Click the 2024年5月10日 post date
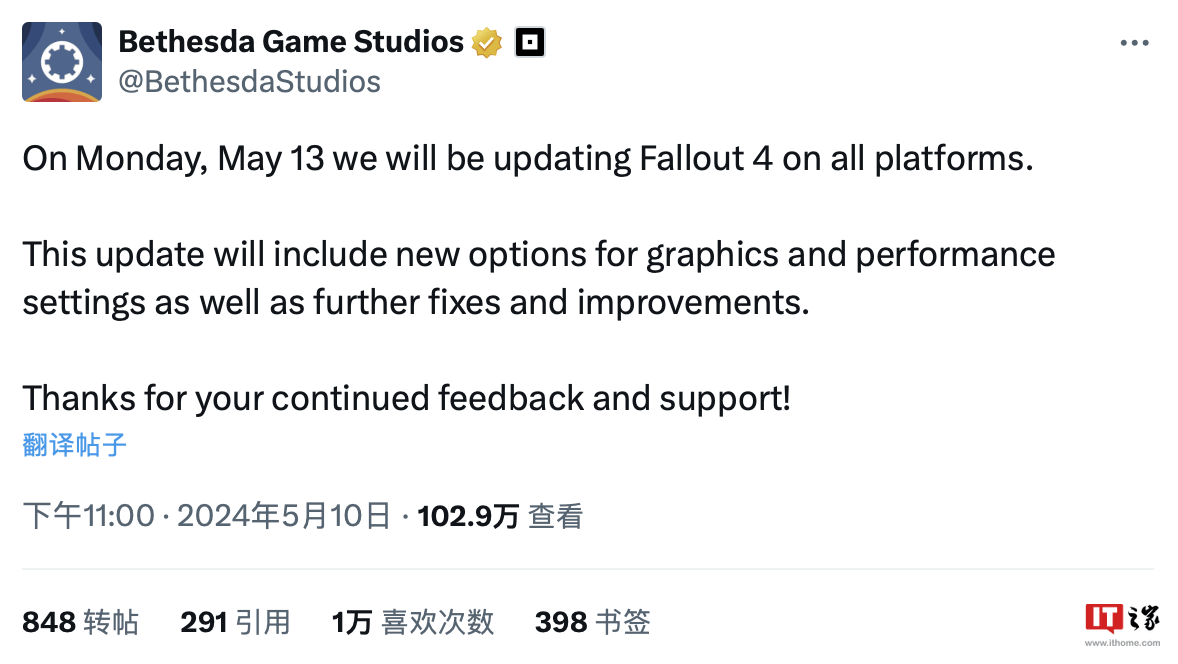The image size is (1178, 664). (x=284, y=516)
